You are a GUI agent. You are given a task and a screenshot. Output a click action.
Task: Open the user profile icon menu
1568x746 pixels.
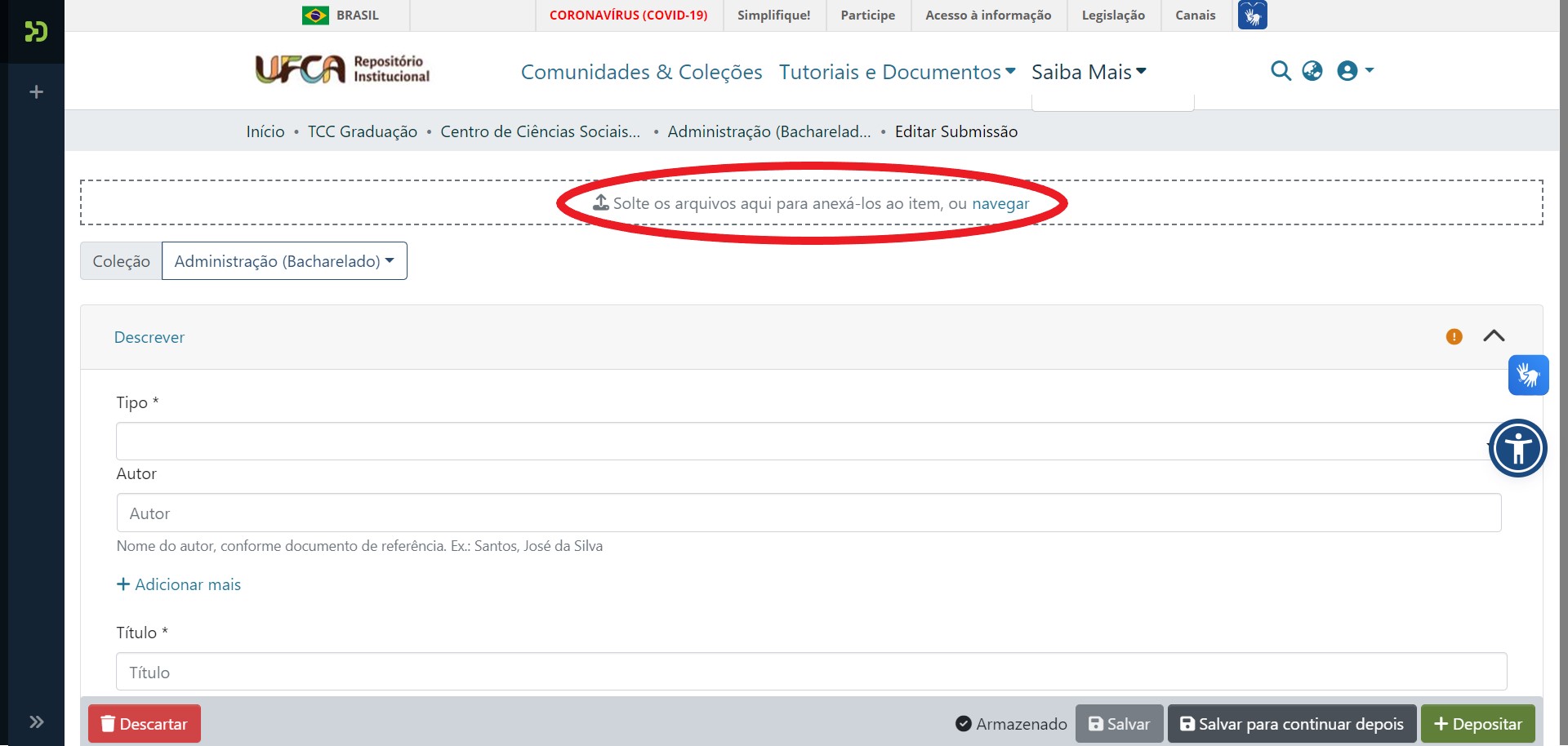[x=1348, y=71]
